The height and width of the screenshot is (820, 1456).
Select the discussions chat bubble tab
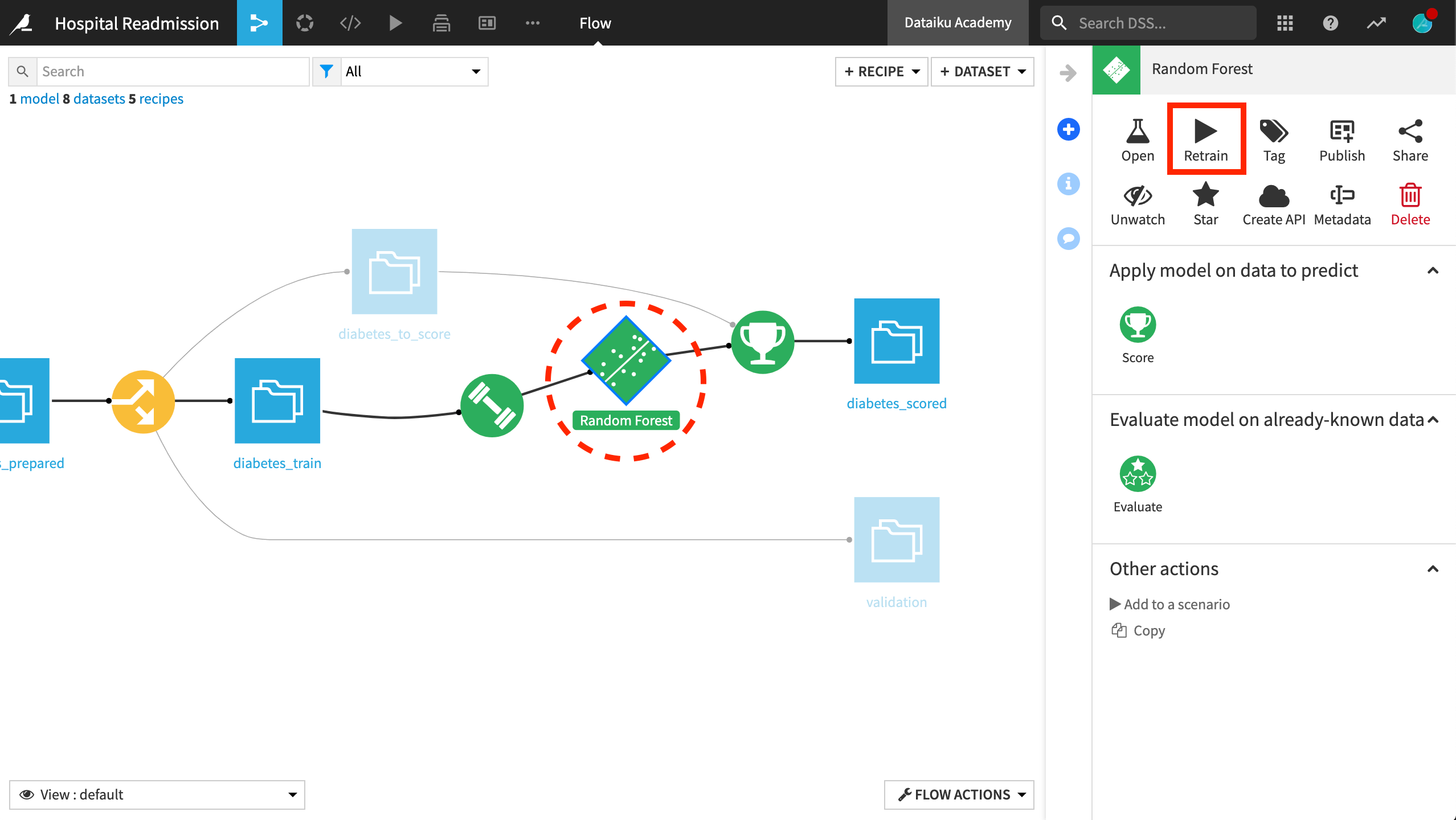pos(1068,239)
